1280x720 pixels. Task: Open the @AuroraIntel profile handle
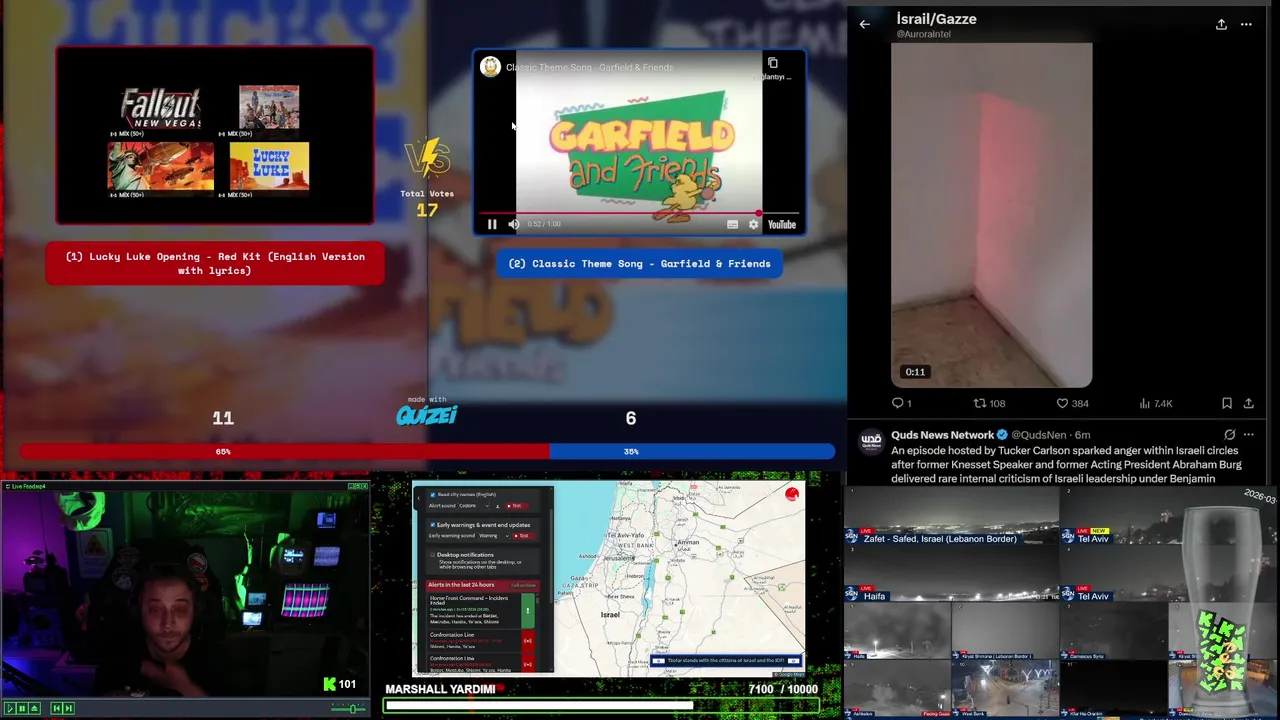coord(923,34)
